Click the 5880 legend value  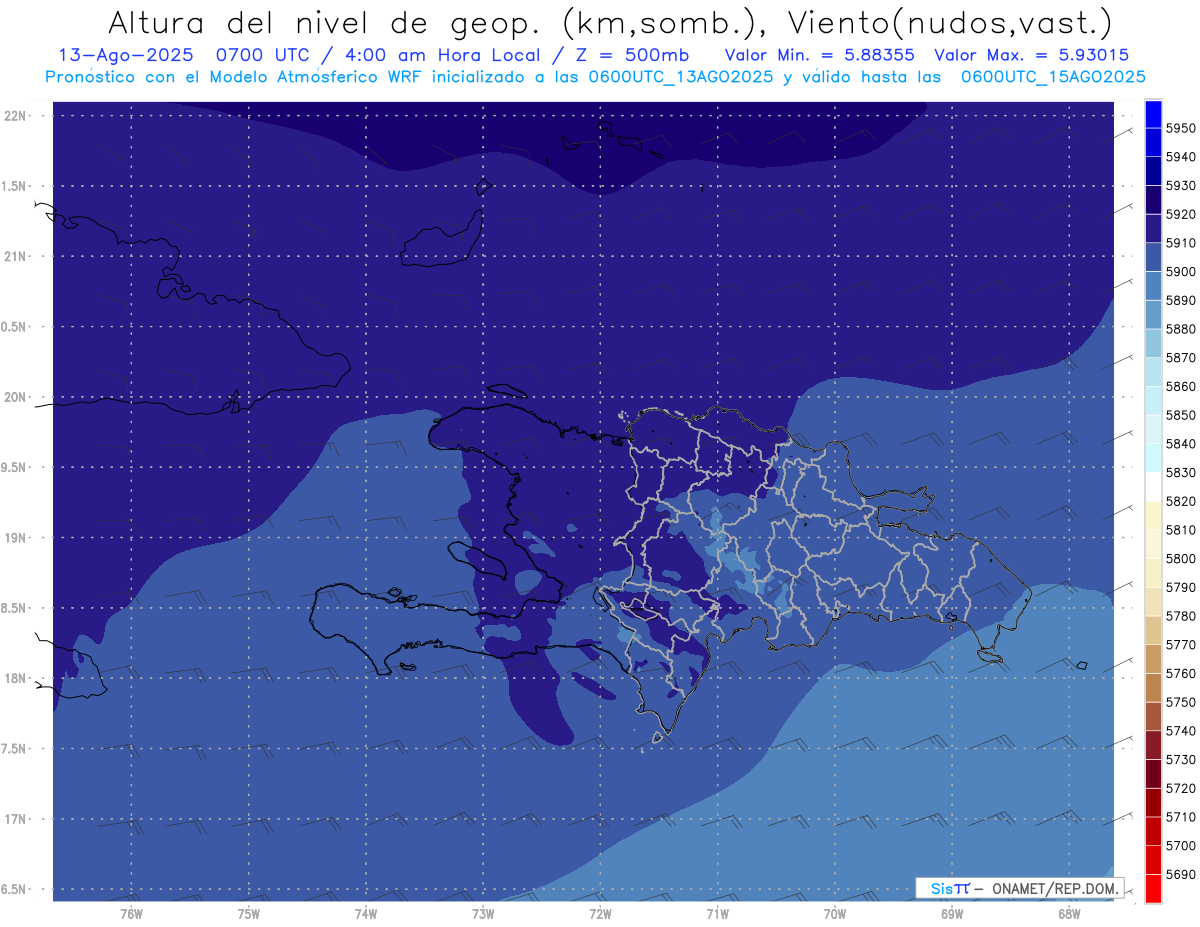1181,329
